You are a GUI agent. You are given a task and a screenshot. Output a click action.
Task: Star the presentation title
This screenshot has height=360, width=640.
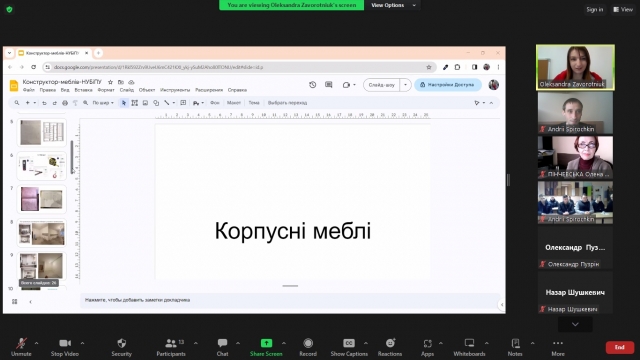pos(110,82)
